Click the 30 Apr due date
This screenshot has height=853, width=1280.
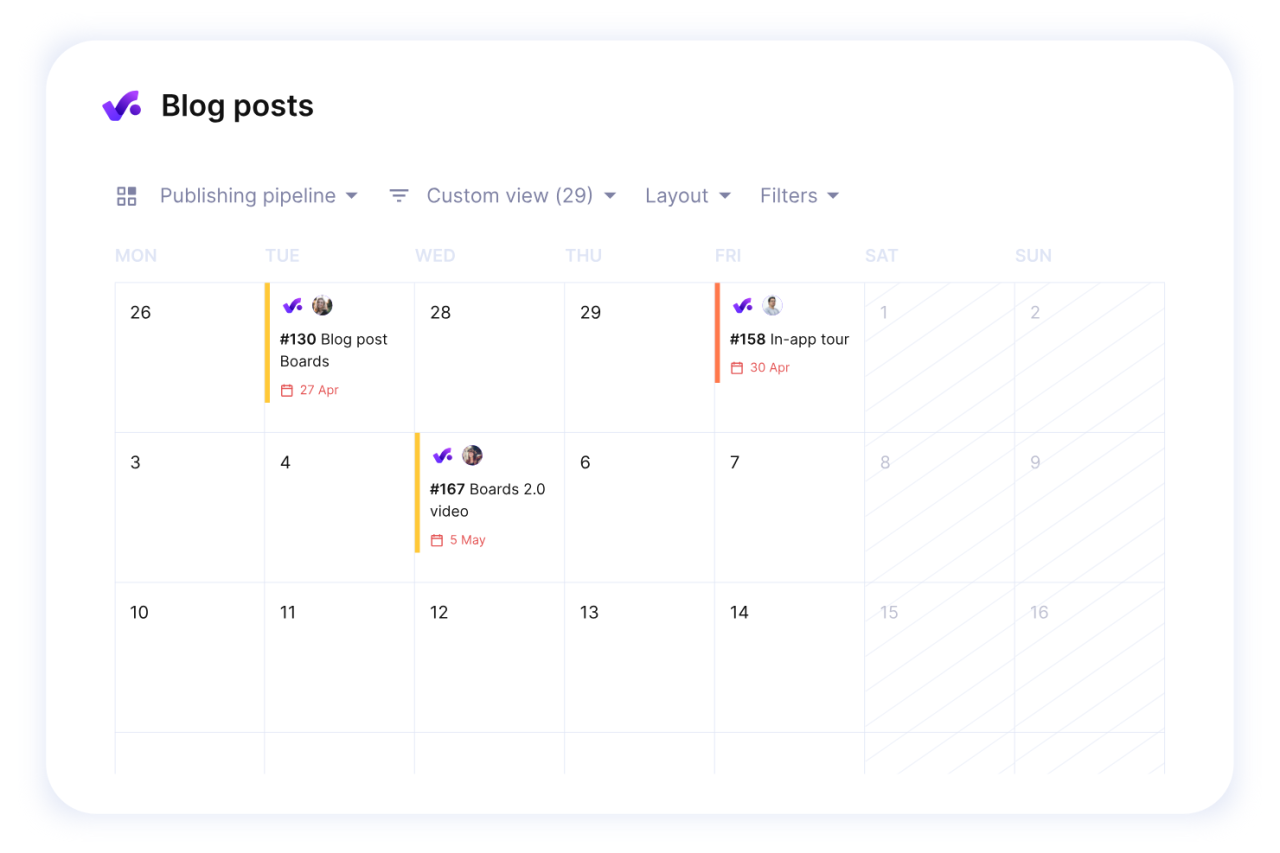[769, 368]
